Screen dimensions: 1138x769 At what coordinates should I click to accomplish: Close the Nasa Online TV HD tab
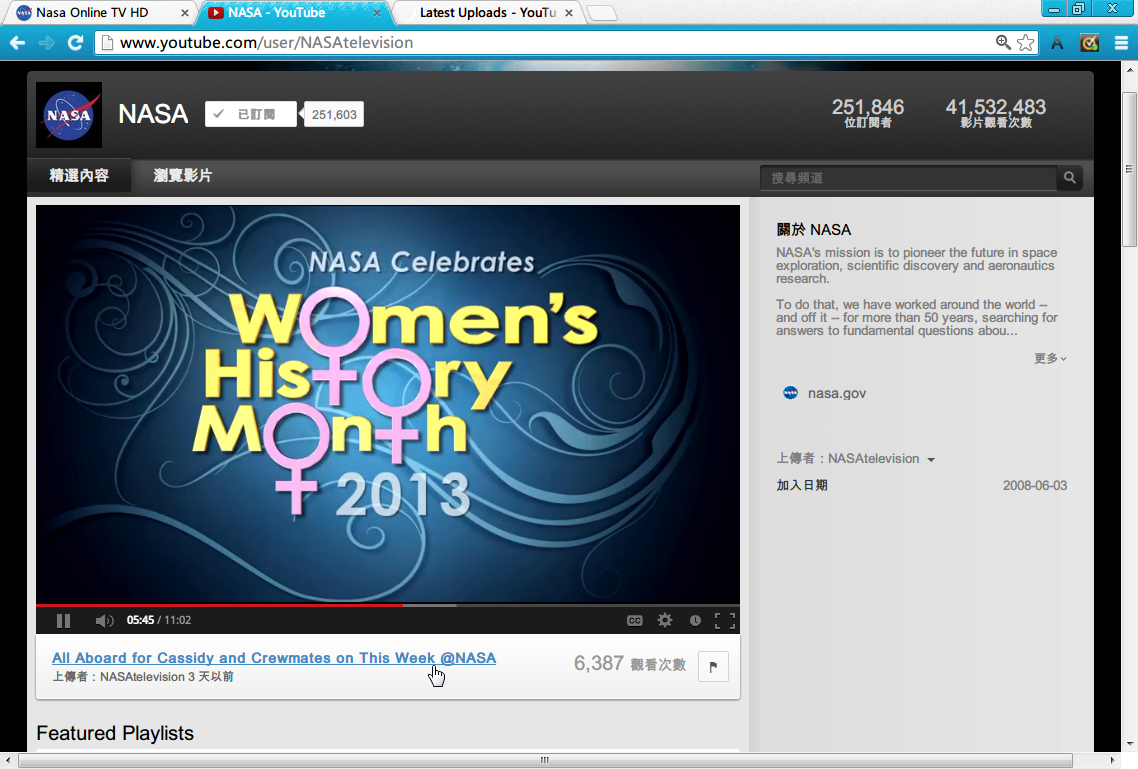[184, 13]
